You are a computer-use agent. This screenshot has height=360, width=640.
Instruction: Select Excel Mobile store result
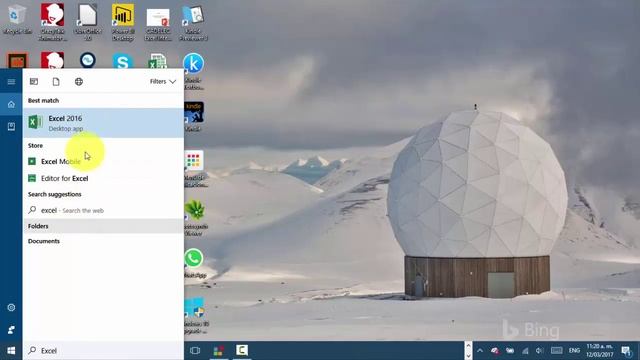(103, 162)
